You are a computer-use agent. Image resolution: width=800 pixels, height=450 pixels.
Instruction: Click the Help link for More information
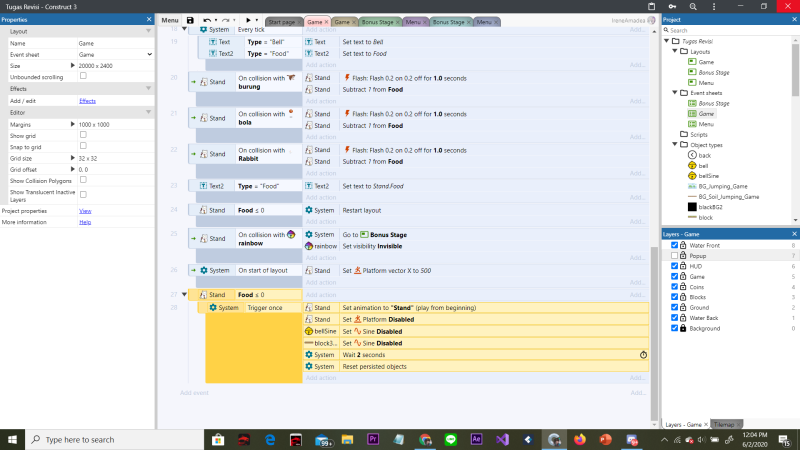85,222
